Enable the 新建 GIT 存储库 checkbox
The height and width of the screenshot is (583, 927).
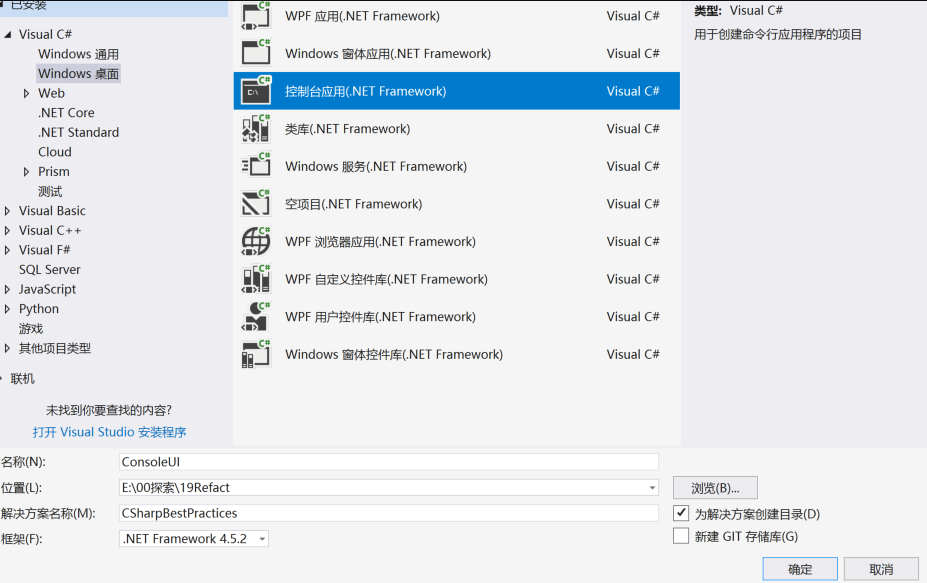pos(680,536)
